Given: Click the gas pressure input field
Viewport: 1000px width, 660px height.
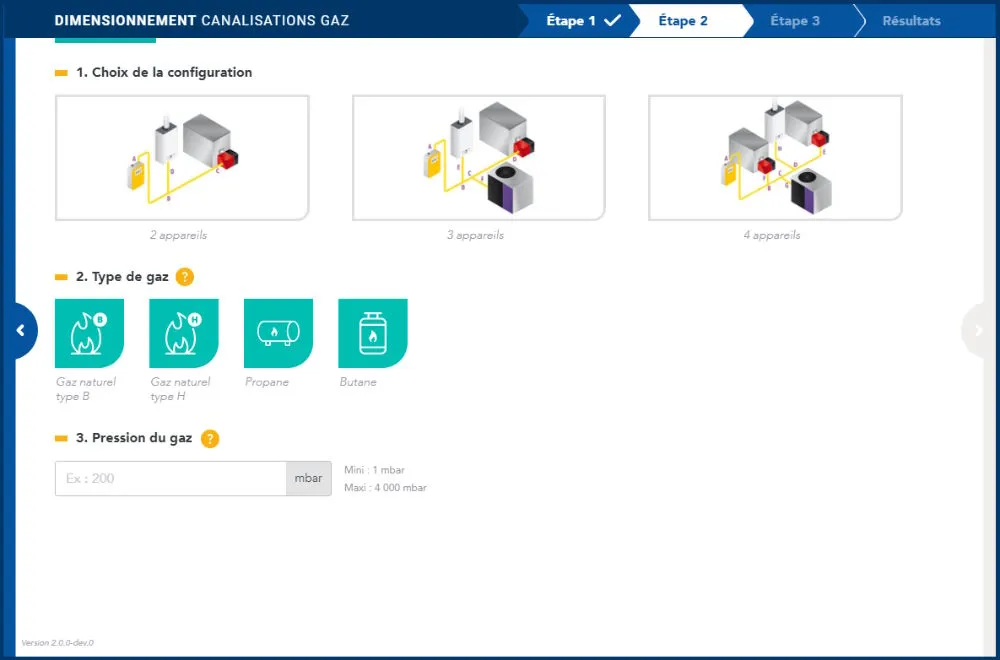Looking at the screenshot, I should point(170,478).
